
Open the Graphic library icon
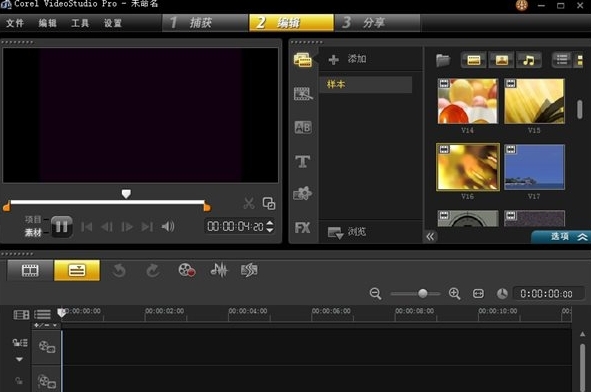pyautogui.click(x=302, y=193)
